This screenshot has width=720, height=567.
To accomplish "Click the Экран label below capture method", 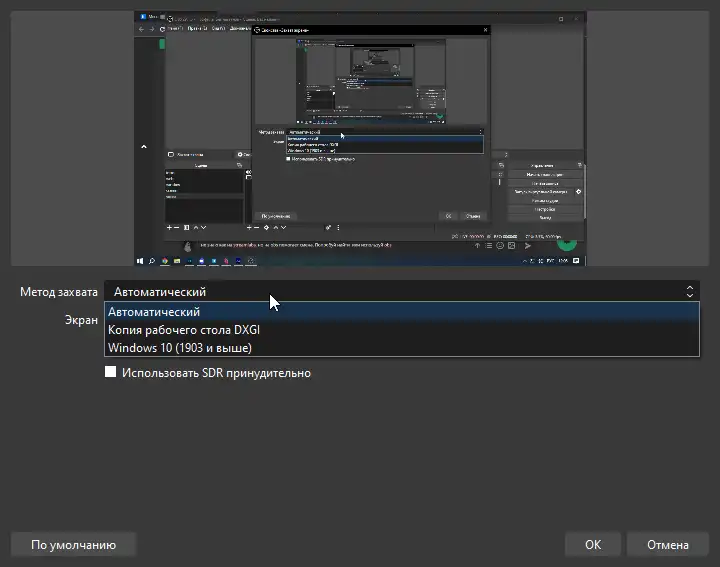I will pyautogui.click(x=81, y=321).
